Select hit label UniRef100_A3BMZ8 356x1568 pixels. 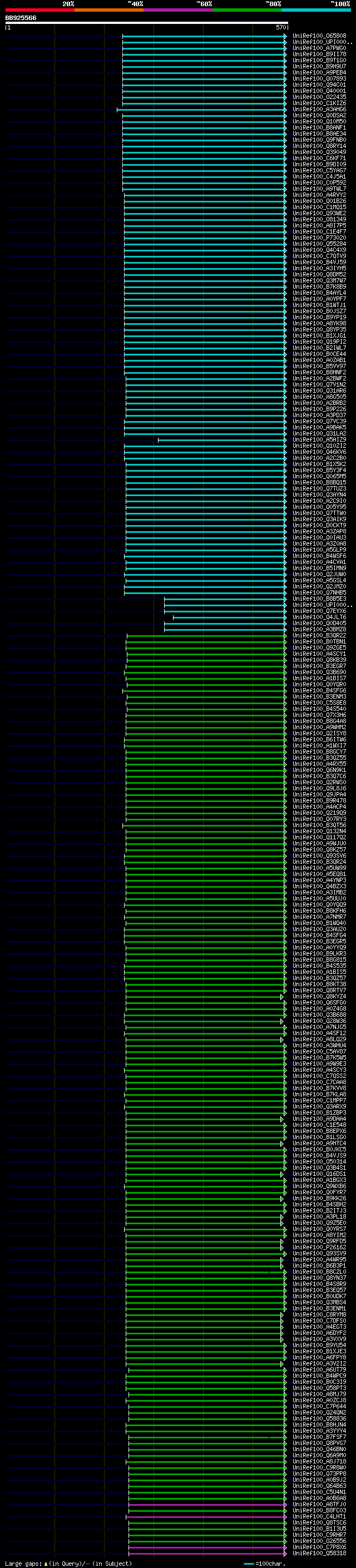pyautogui.click(x=319, y=630)
